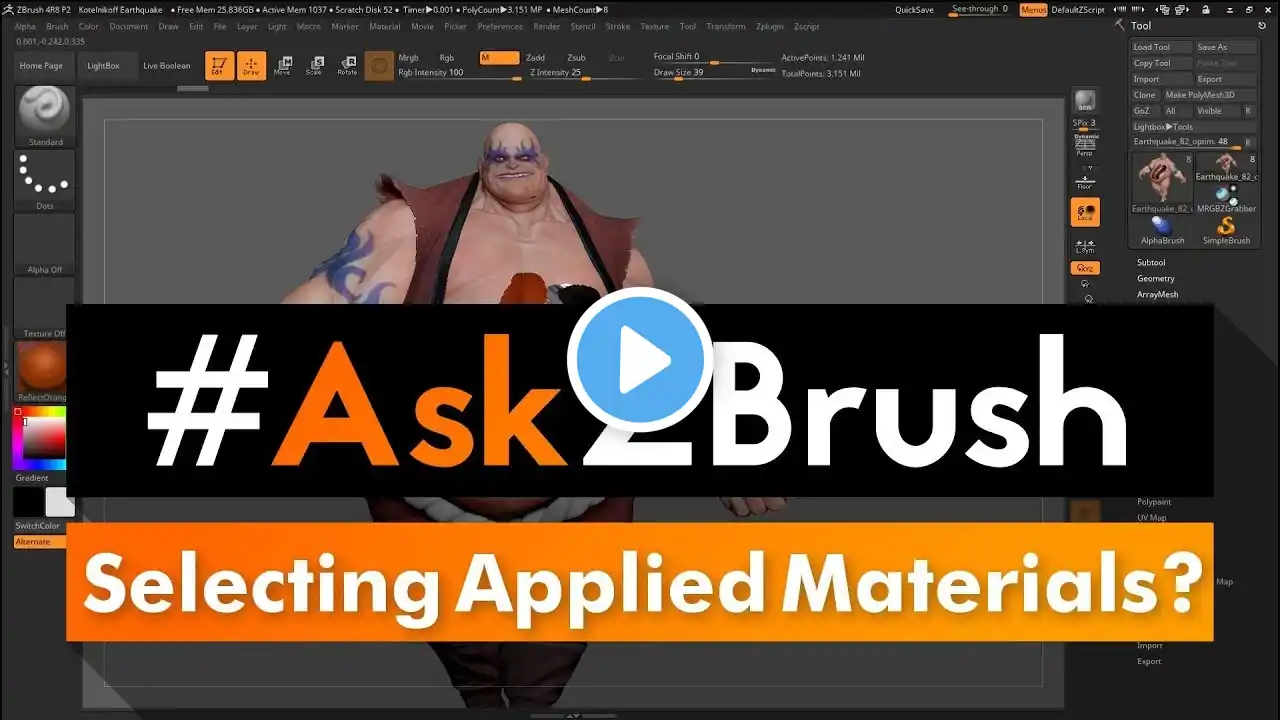Select the SimpleBrush tool icon
The height and width of the screenshot is (720, 1280).
1226,230
